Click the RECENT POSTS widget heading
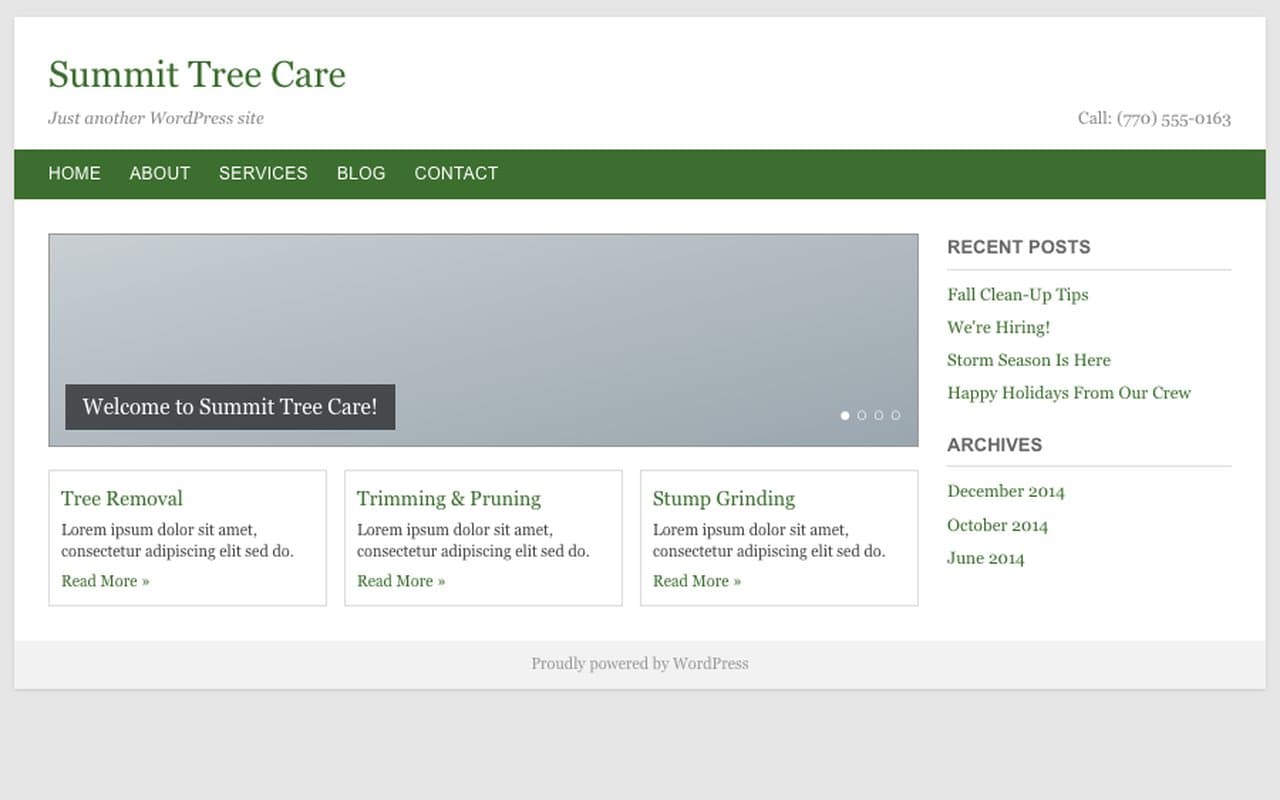This screenshot has height=800, width=1280. pyautogui.click(x=1019, y=247)
